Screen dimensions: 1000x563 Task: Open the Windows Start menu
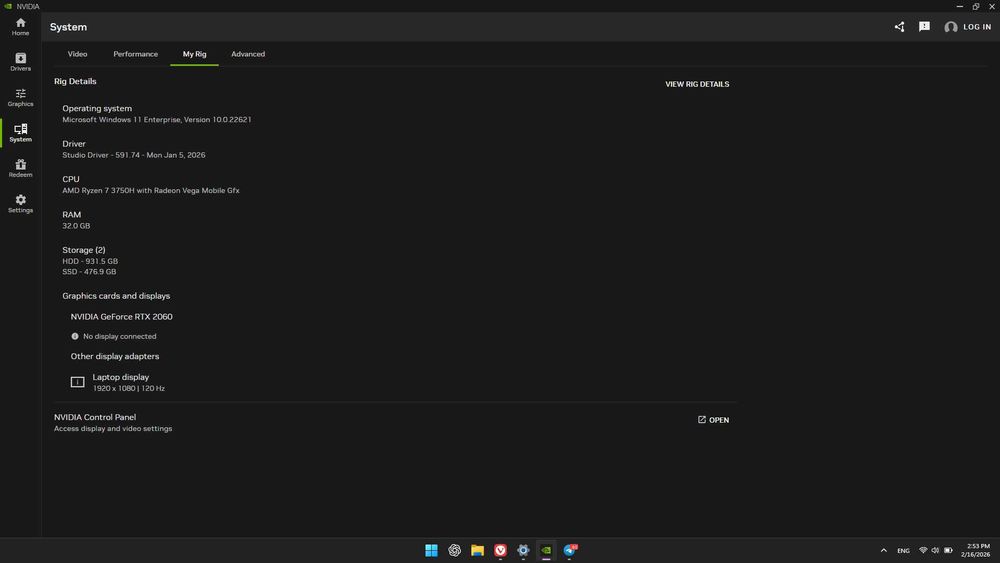[x=432, y=550]
